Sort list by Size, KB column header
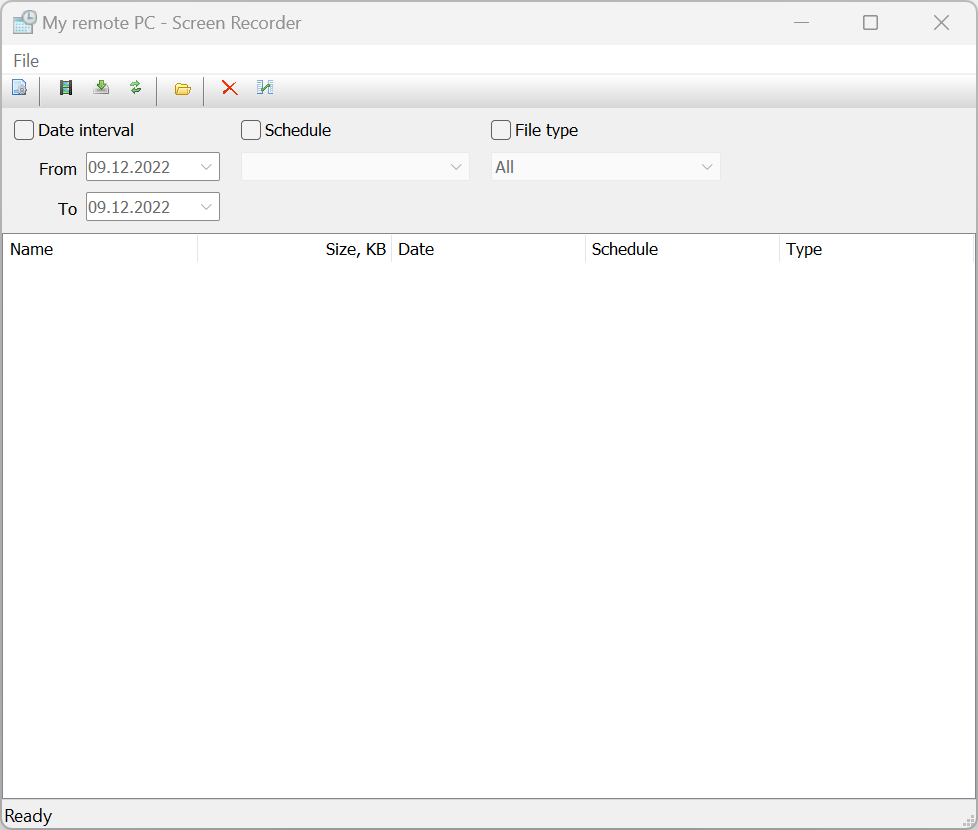This screenshot has width=978, height=830. tap(294, 249)
